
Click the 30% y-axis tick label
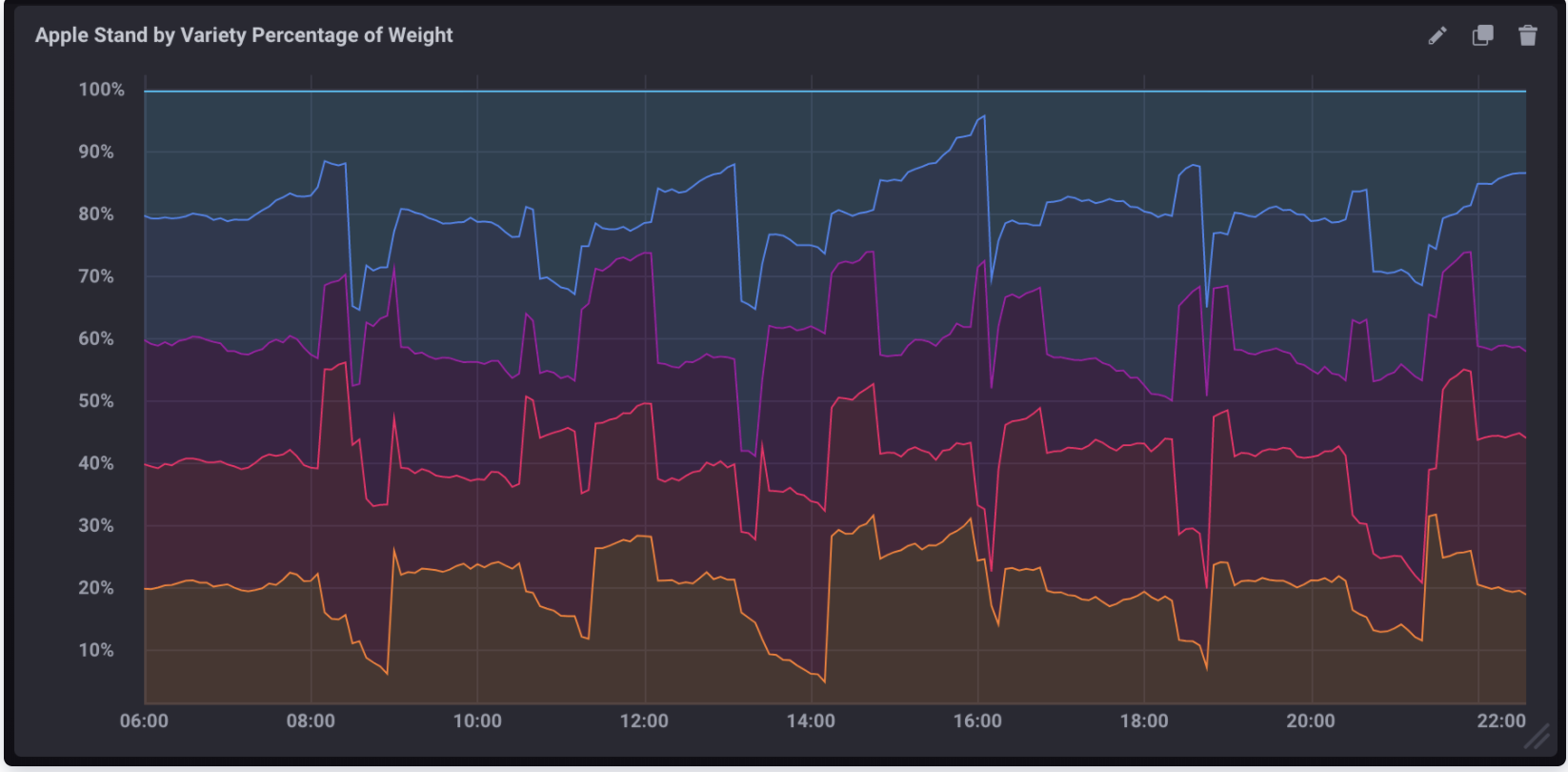96,526
